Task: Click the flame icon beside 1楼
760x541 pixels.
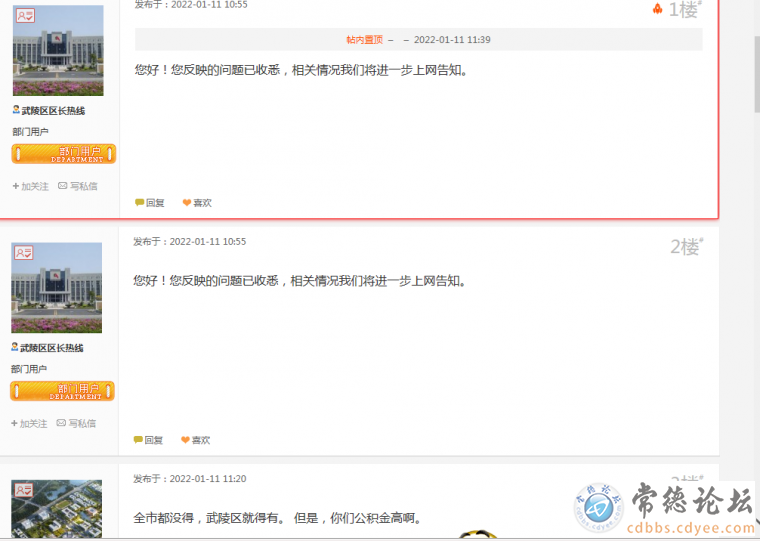Action: coord(657,9)
